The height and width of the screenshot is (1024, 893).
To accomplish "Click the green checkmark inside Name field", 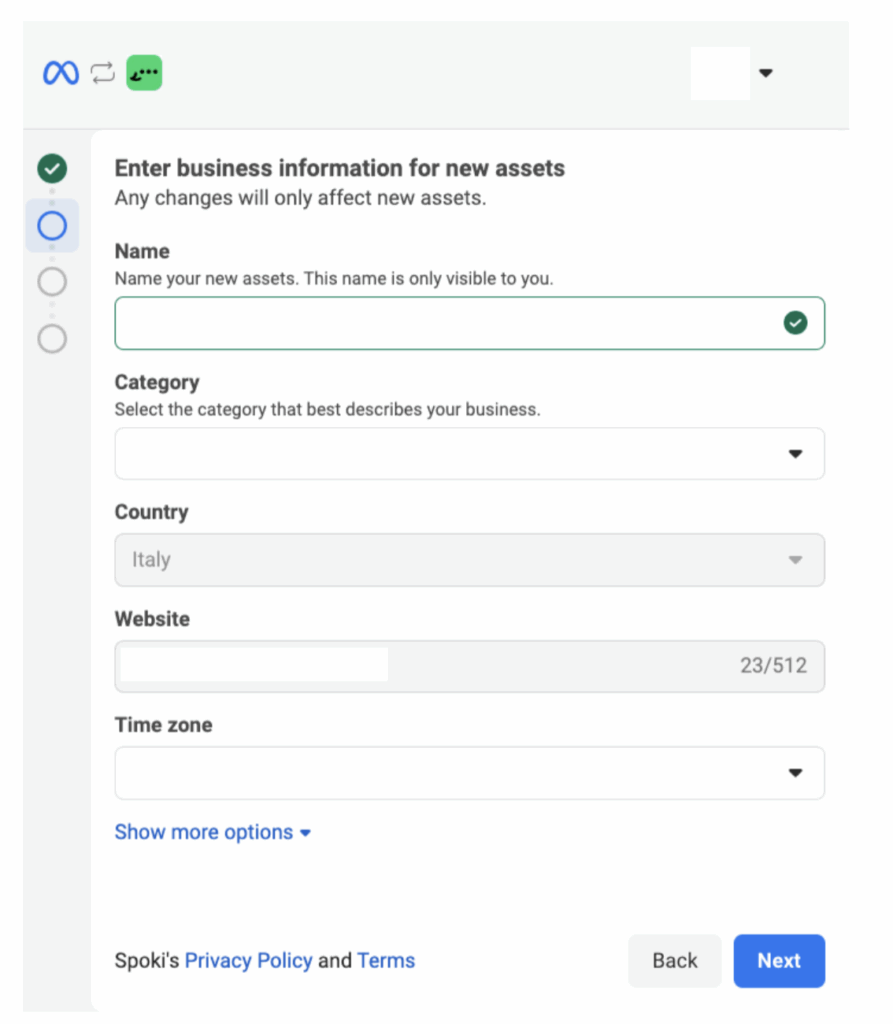I will (x=795, y=322).
